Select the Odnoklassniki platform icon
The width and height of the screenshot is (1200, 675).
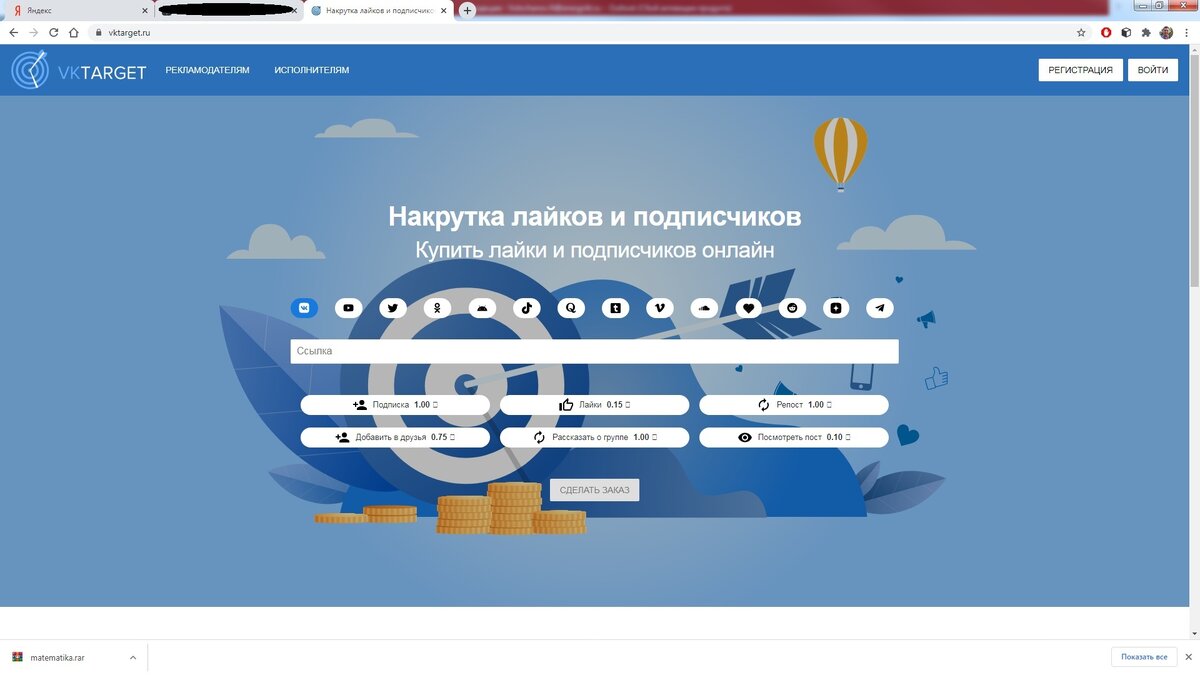pos(436,308)
